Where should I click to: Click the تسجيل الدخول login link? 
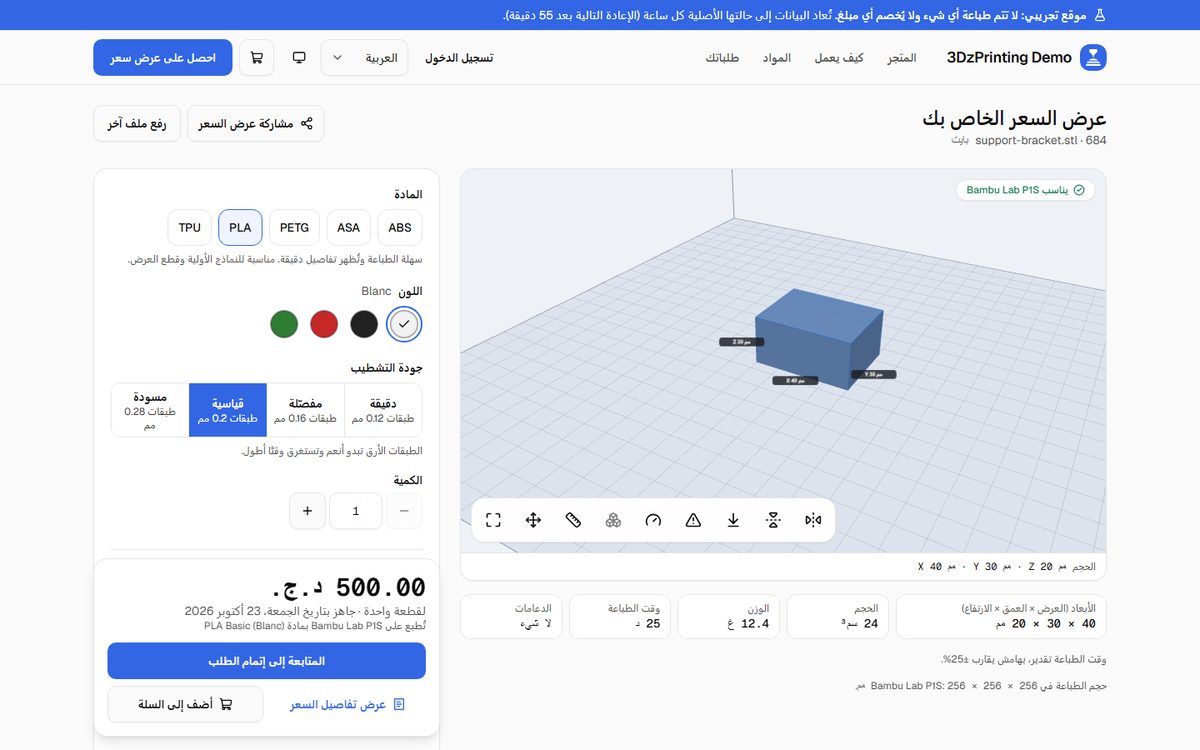click(x=459, y=57)
